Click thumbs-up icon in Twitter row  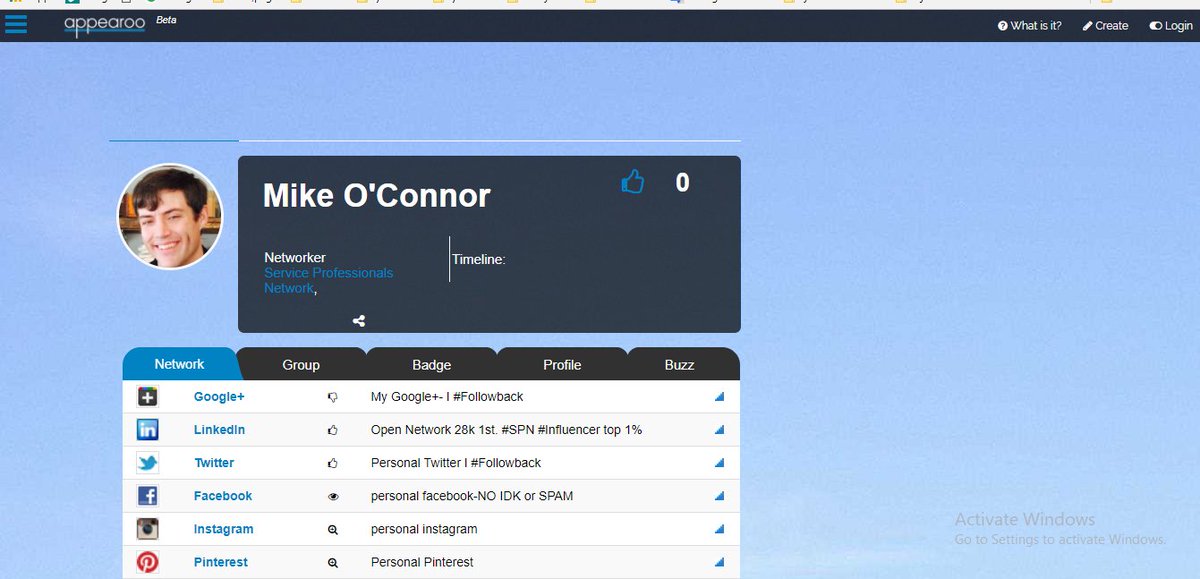click(x=333, y=463)
